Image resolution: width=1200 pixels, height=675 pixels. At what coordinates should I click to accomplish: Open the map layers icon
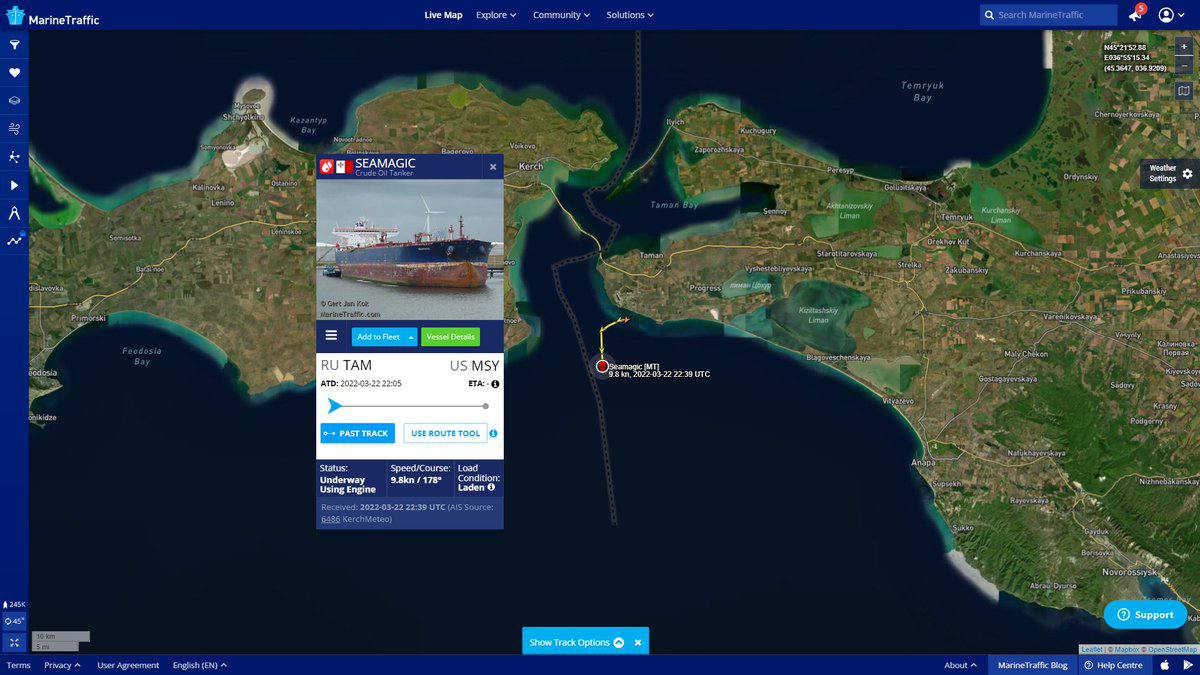click(x=14, y=101)
